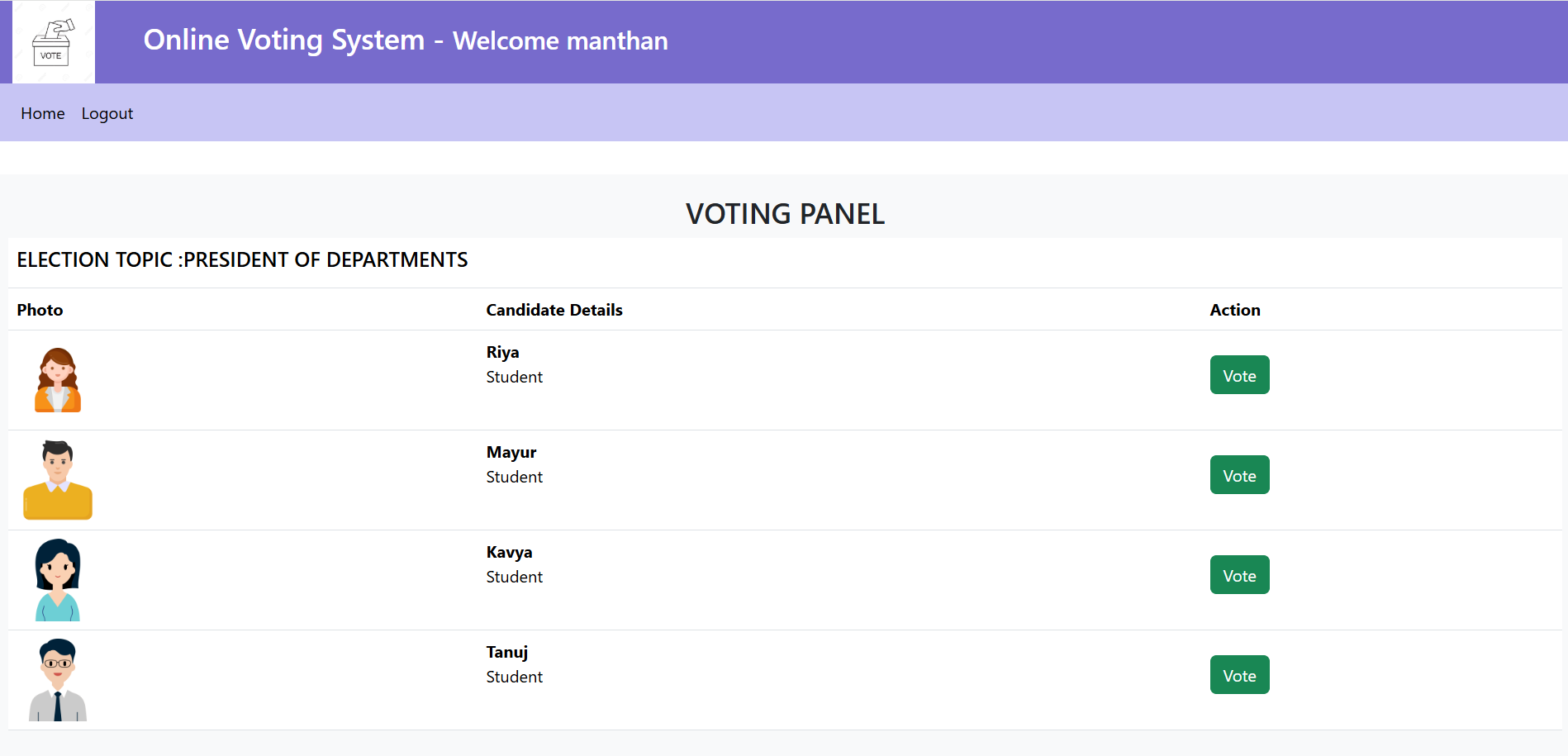Click Riya's avatar photo
1568x756 pixels.
tap(58, 380)
